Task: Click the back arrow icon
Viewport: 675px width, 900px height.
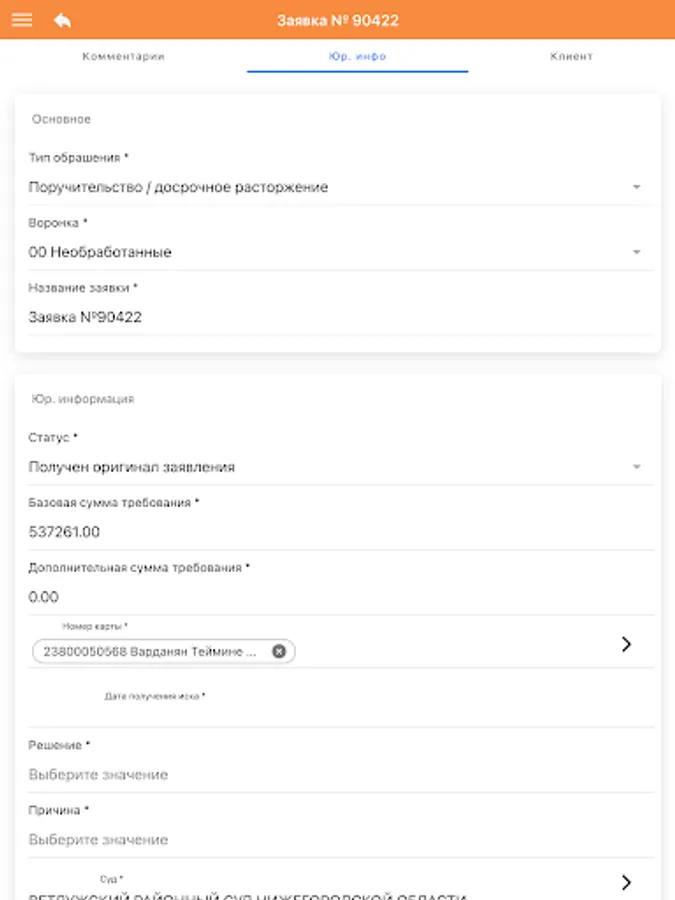Action: [x=63, y=20]
